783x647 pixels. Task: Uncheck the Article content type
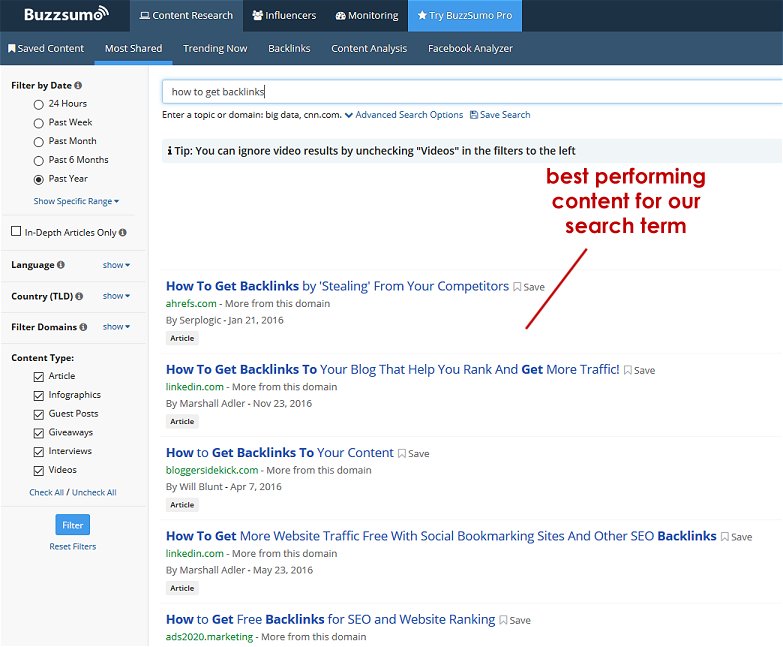click(x=38, y=376)
